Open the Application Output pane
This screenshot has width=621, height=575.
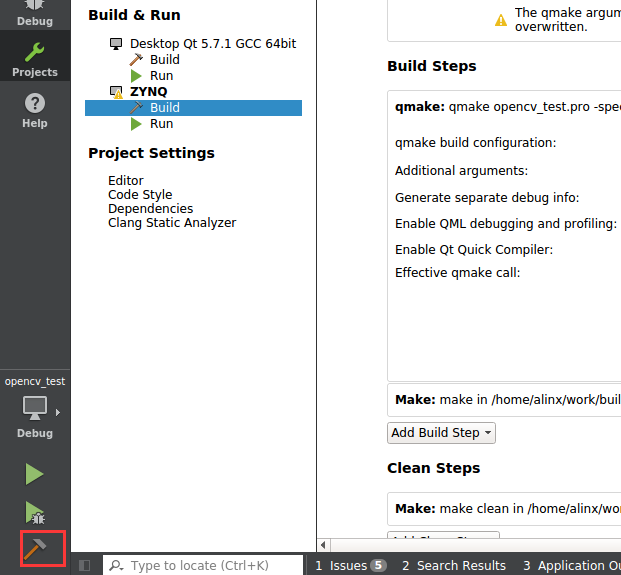coord(570,565)
